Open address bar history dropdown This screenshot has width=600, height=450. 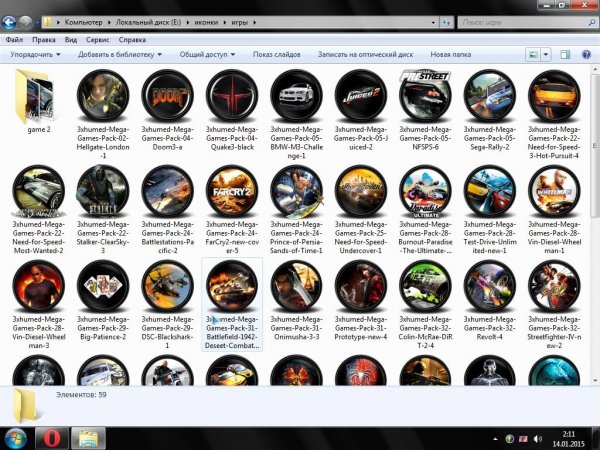coord(433,23)
